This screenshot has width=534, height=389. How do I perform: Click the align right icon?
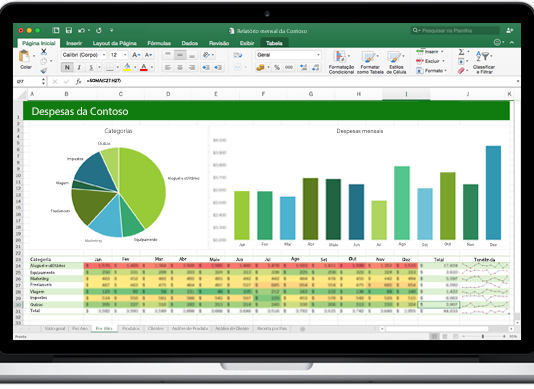click(x=192, y=67)
